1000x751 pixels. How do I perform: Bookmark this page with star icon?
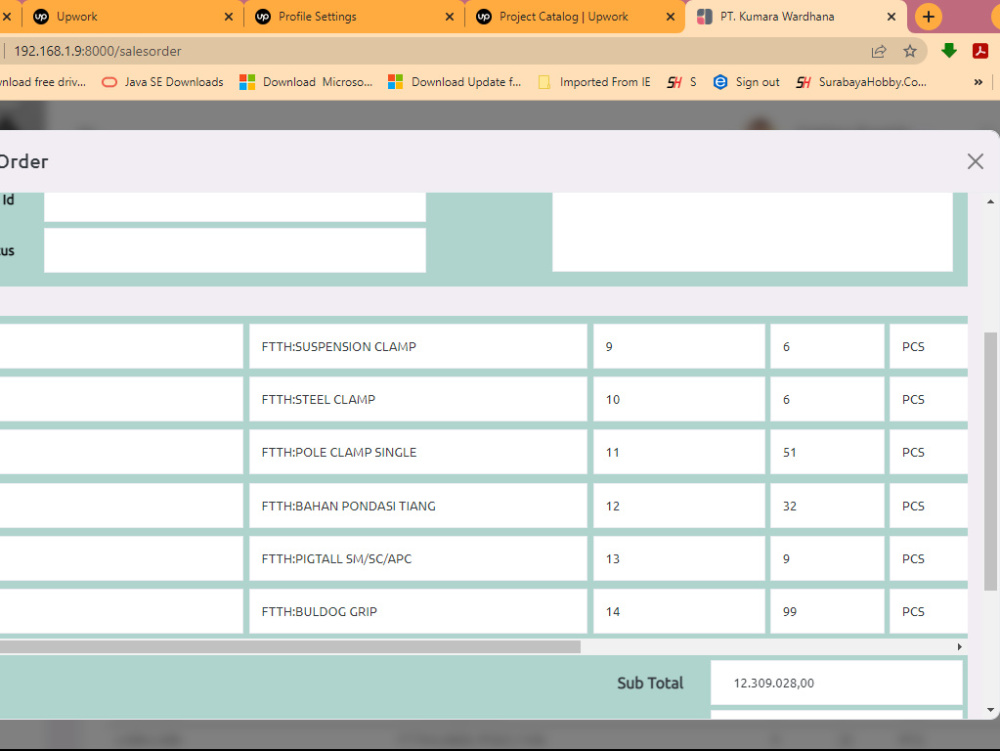pos(910,51)
